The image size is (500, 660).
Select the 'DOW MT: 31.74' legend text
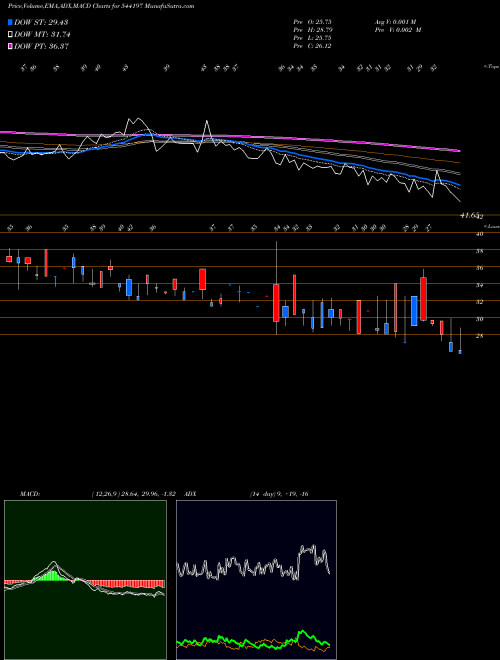click(42, 35)
